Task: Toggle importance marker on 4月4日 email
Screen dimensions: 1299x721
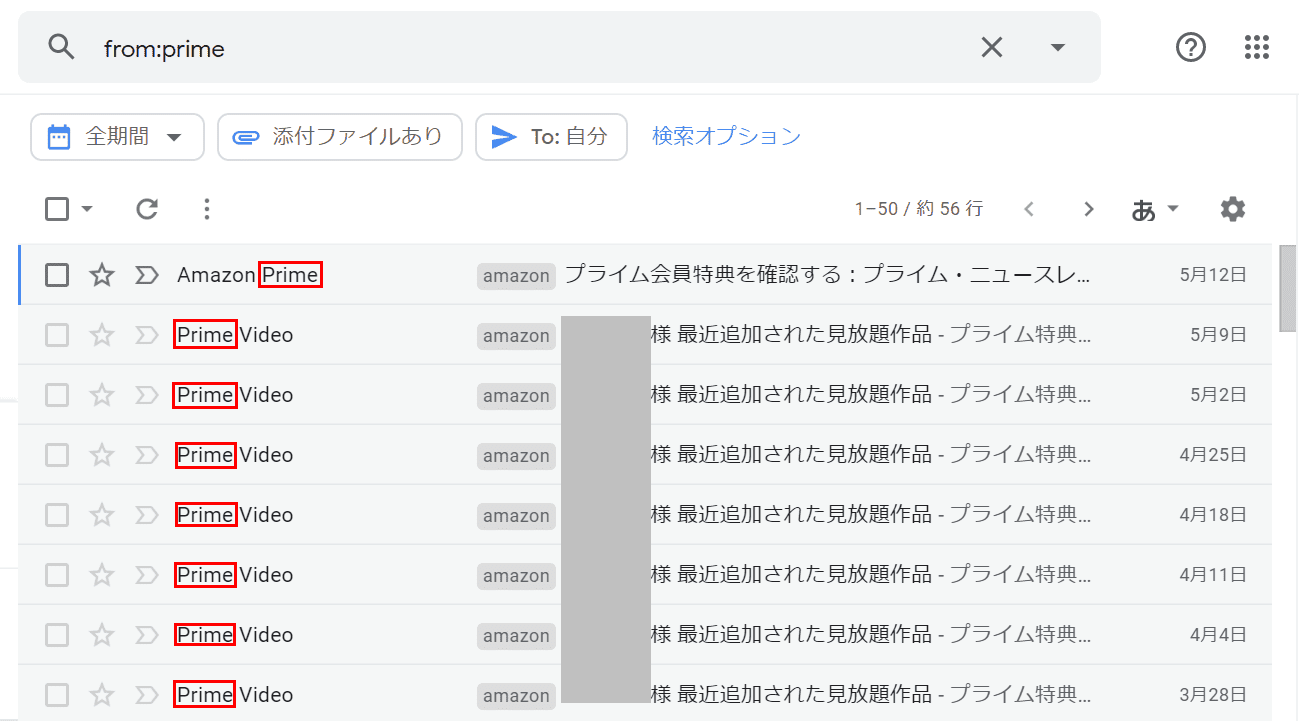Action: click(147, 635)
